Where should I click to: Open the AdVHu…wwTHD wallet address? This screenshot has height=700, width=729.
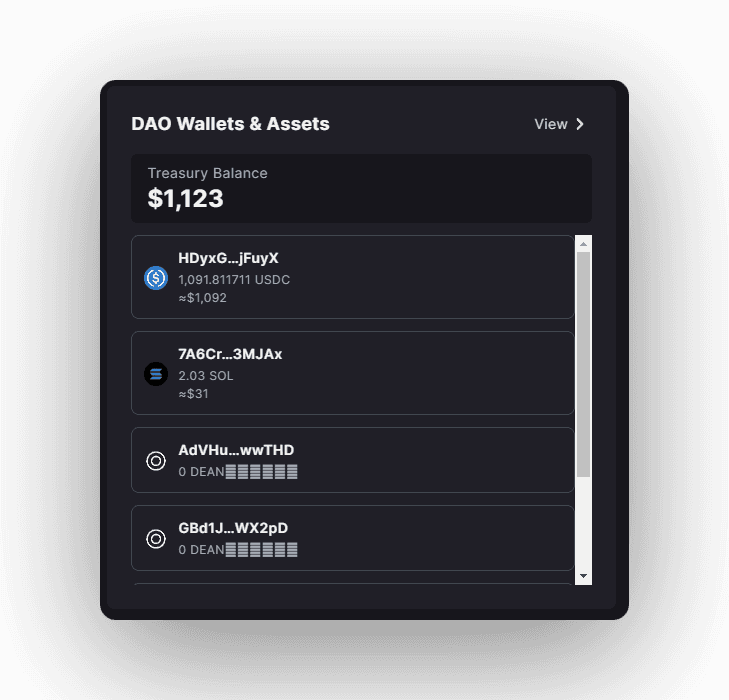236,450
